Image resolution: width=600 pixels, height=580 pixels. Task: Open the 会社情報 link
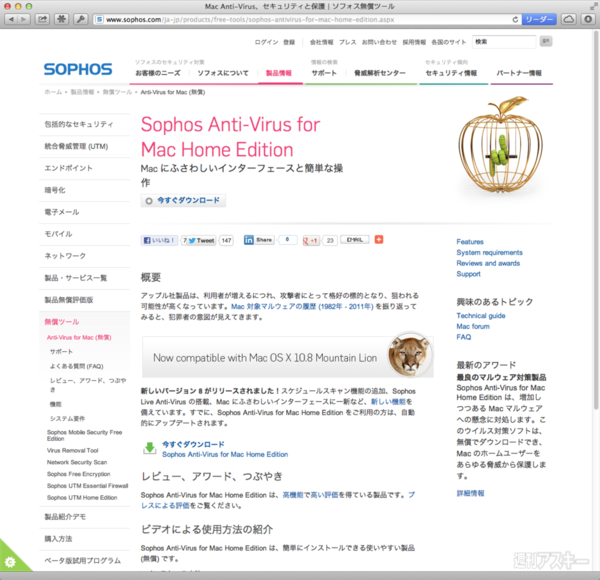[321, 42]
